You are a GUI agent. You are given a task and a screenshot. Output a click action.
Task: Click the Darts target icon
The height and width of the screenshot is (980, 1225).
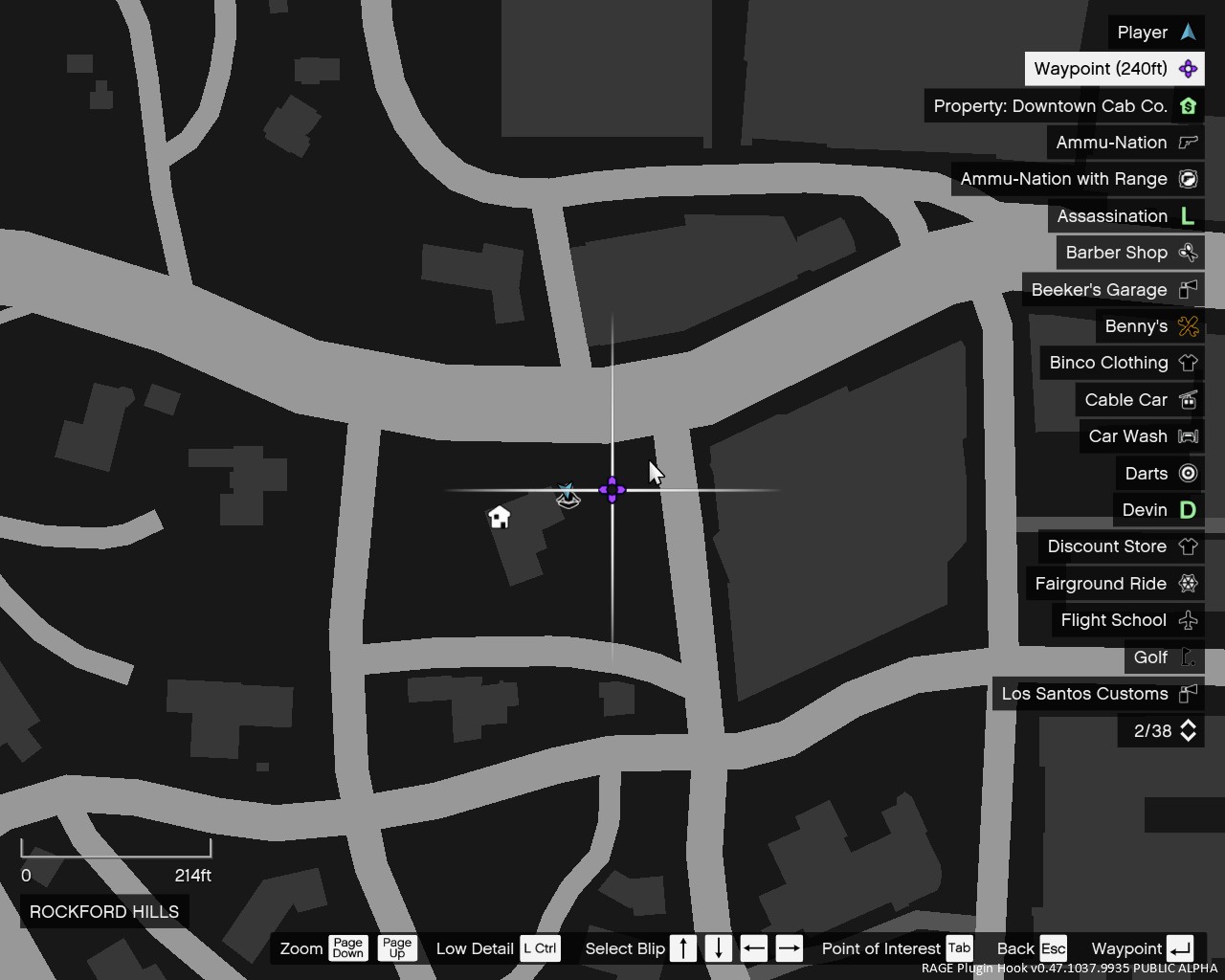click(1188, 474)
